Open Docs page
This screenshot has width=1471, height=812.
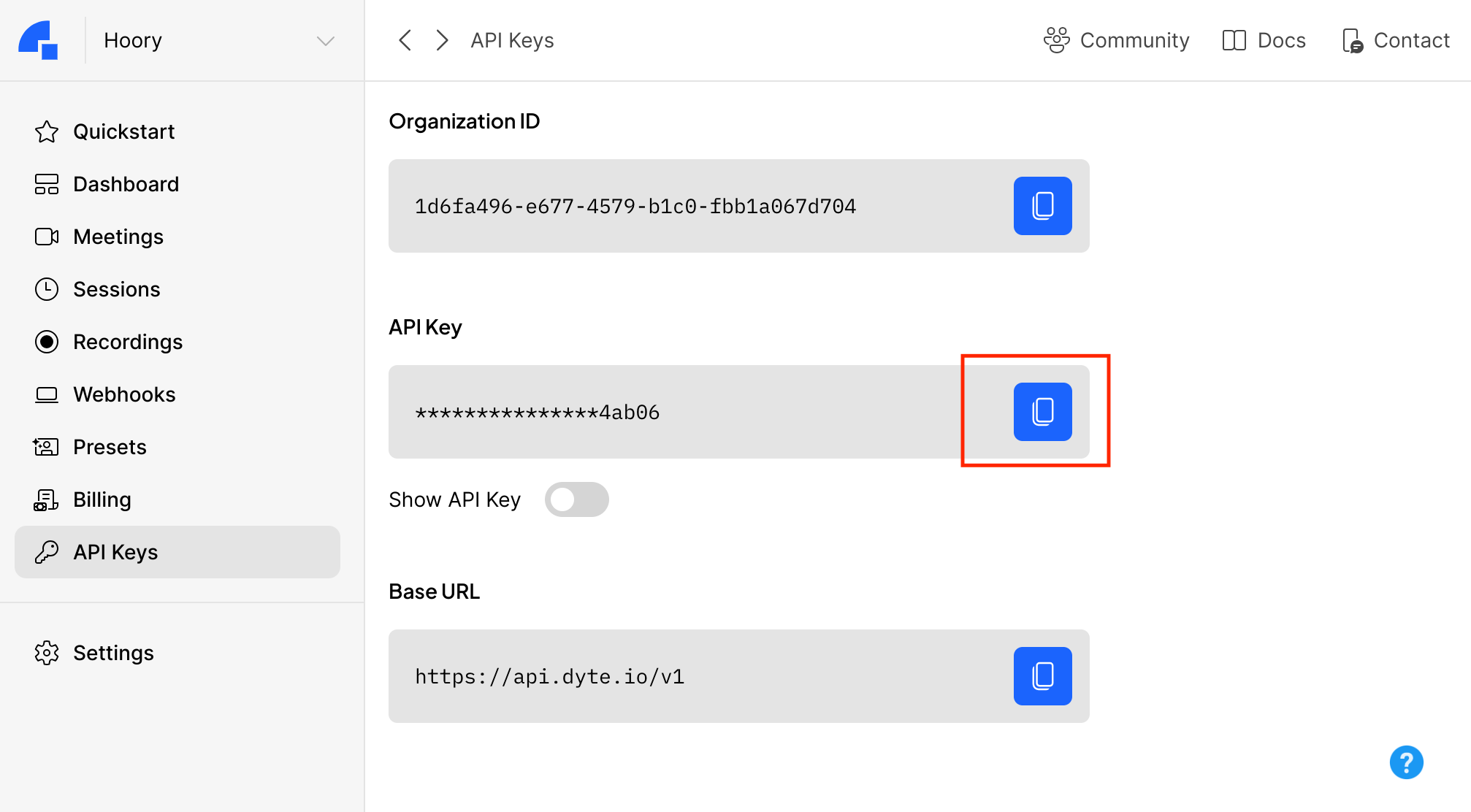tap(1265, 40)
